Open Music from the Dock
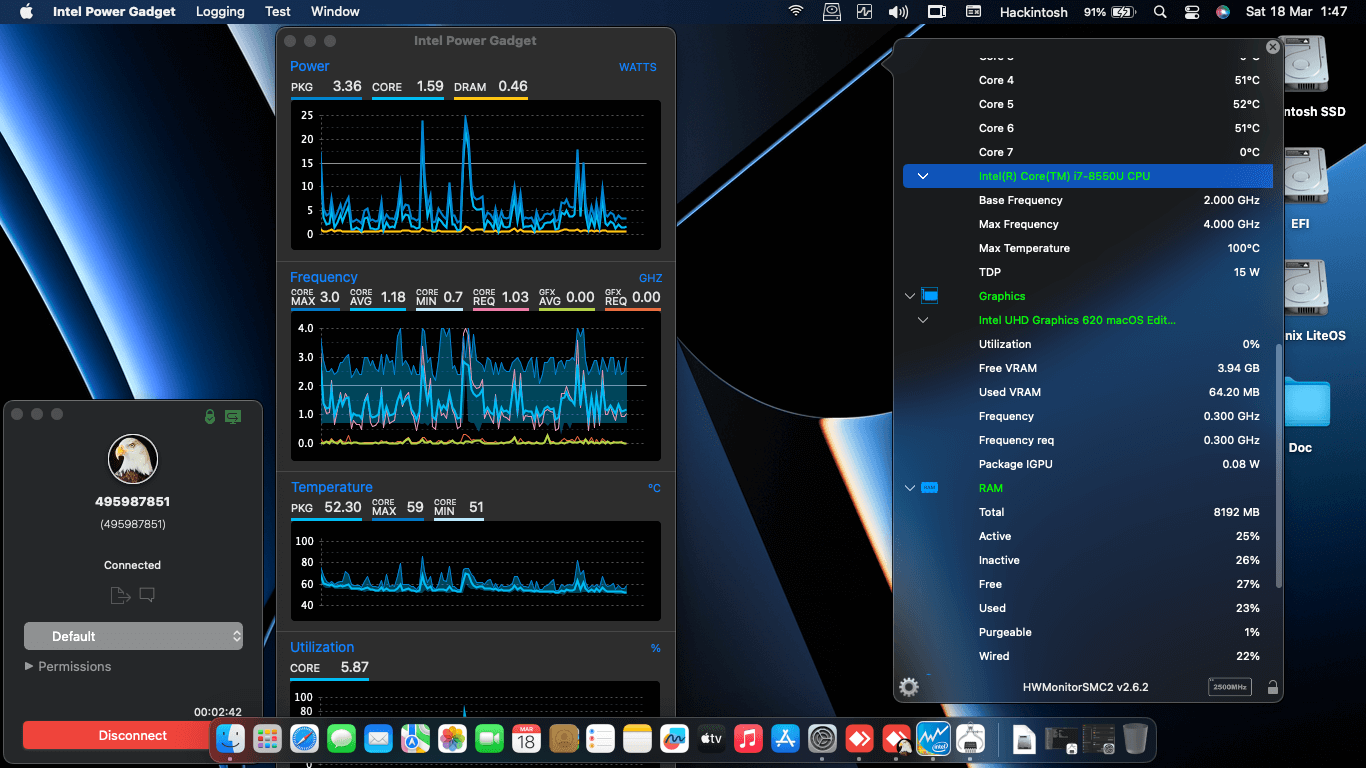1366x768 pixels. (x=748, y=739)
